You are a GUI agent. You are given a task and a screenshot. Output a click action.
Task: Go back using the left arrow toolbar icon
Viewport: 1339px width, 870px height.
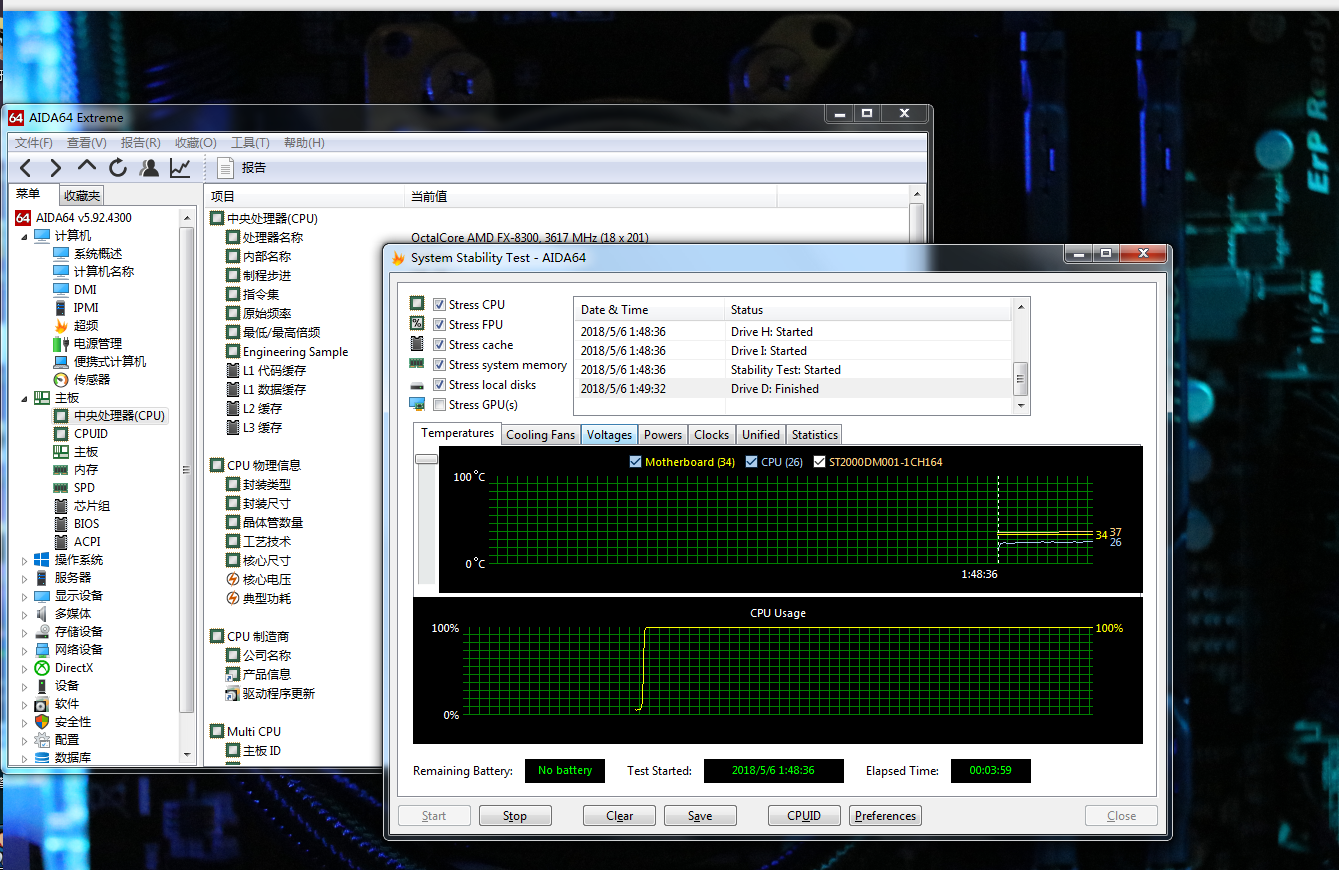[x=26, y=168]
